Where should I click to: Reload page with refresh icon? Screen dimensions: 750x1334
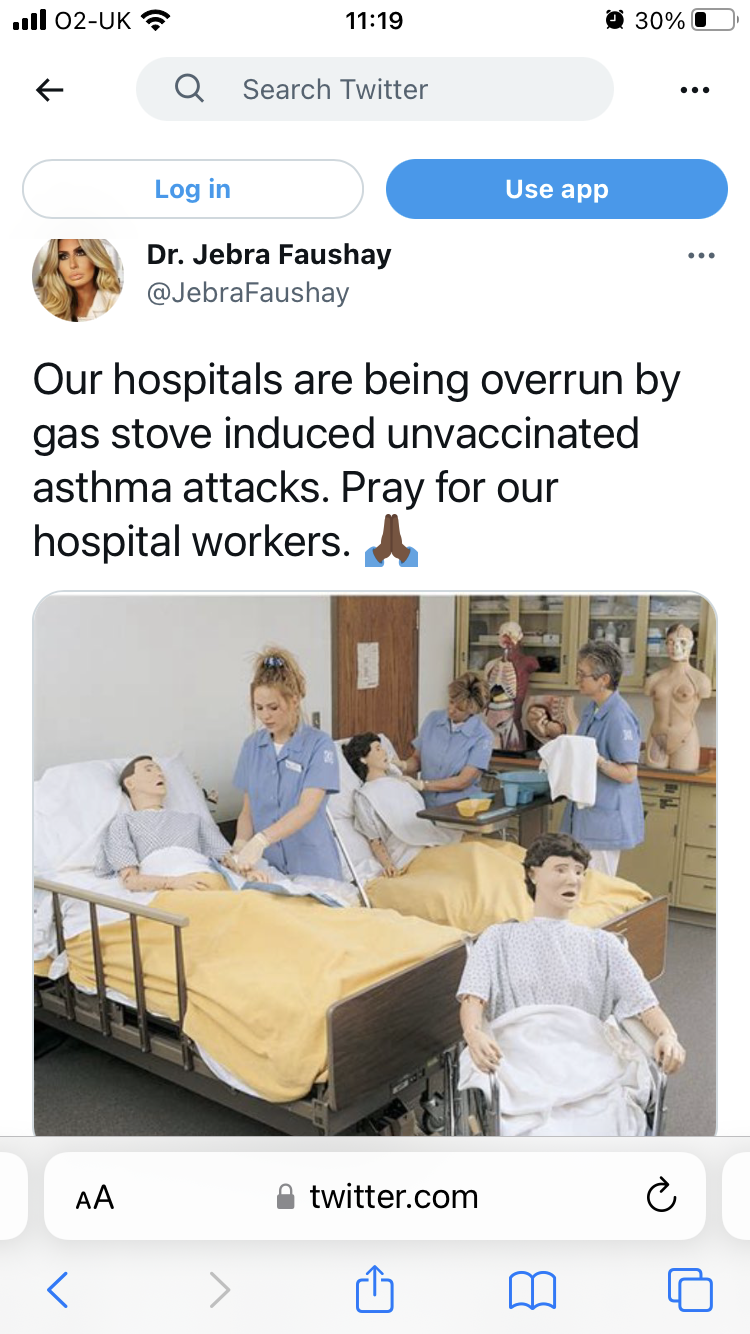pos(661,1196)
